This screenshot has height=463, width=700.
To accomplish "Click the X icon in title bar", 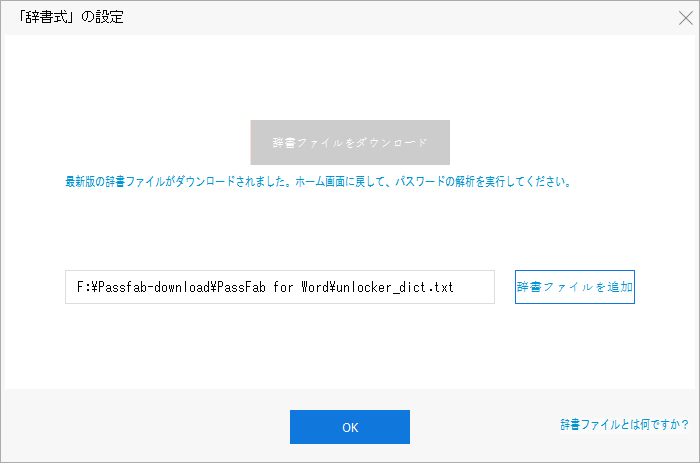I will (x=684, y=17).
